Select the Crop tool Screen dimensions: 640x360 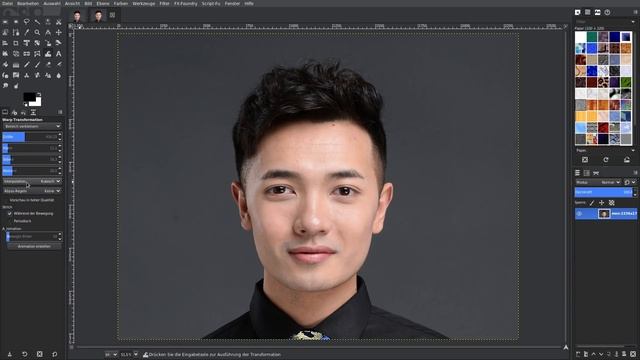coord(16,43)
